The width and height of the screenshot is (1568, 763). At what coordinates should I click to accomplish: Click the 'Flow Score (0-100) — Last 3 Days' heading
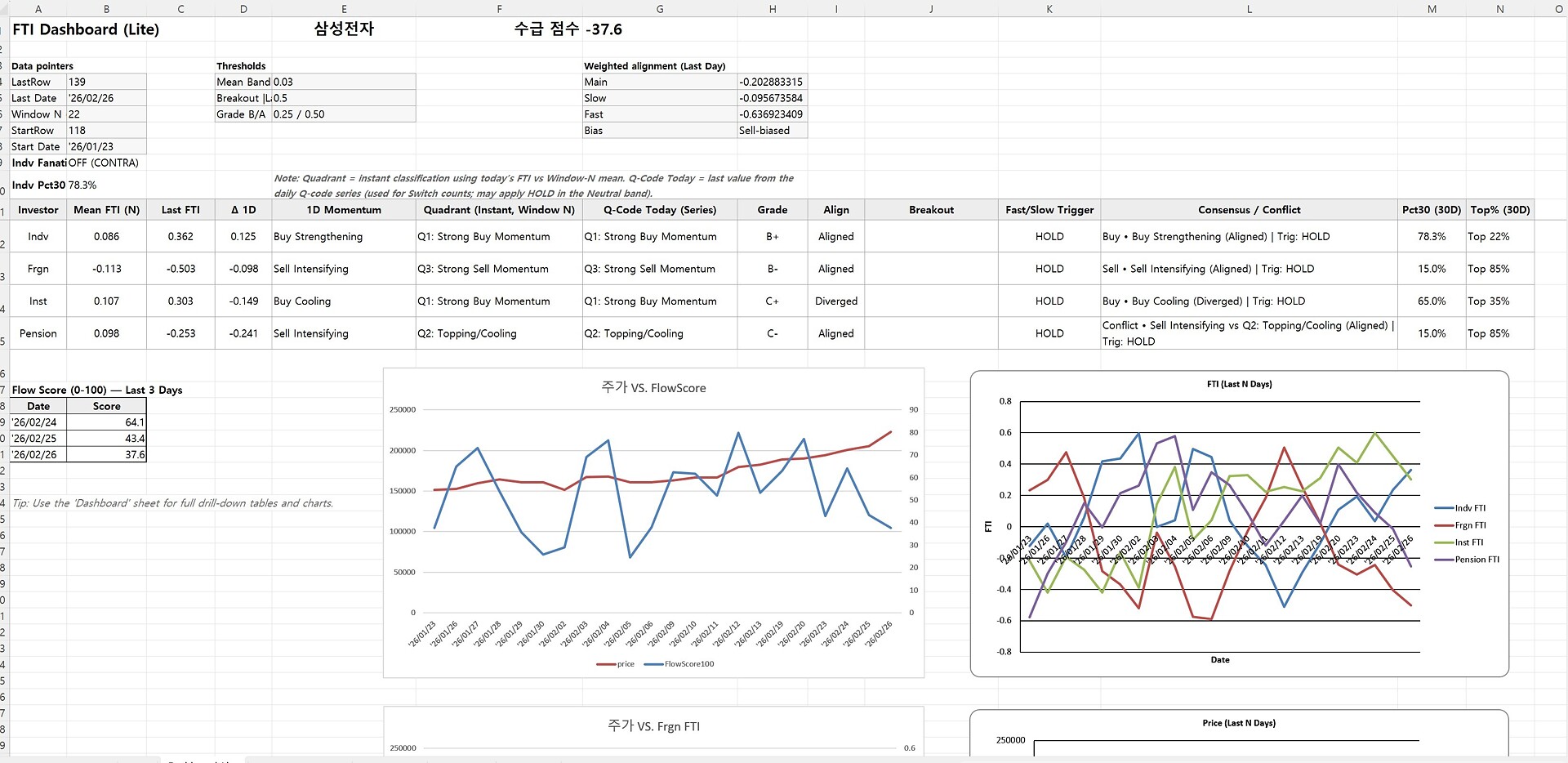pyautogui.click(x=97, y=390)
